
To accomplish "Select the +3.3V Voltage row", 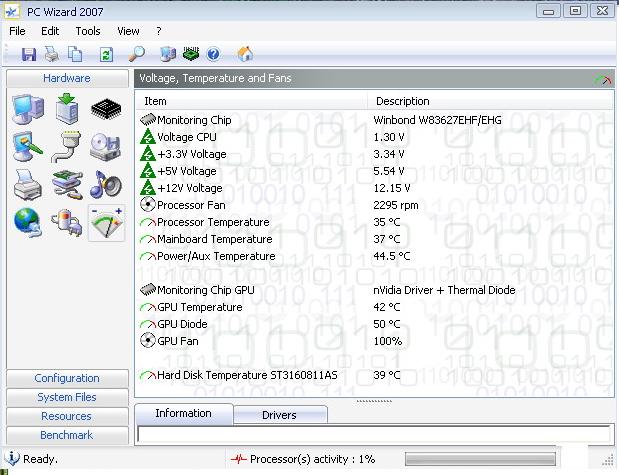I will [x=374, y=154].
